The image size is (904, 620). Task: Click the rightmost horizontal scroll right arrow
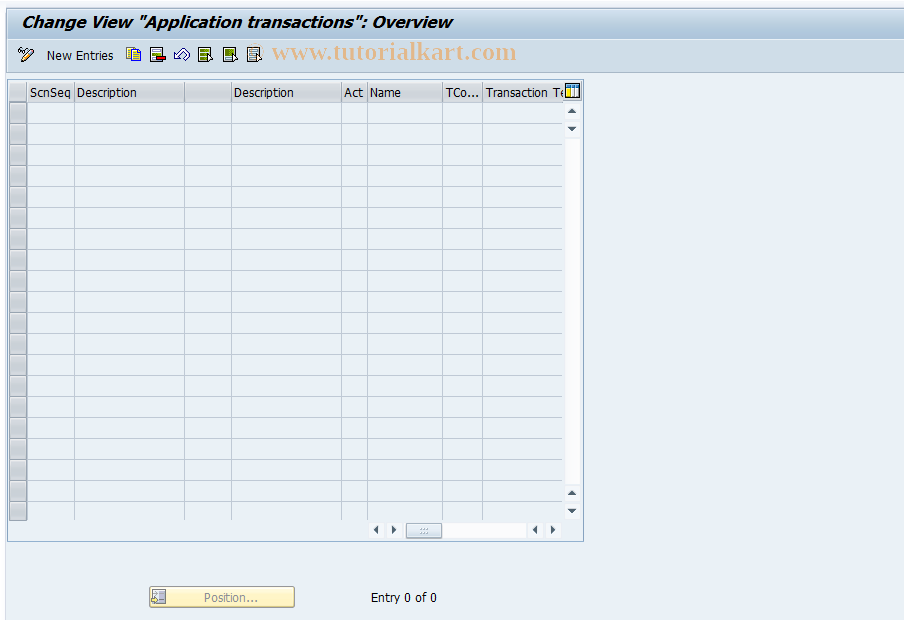pyautogui.click(x=552, y=530)
